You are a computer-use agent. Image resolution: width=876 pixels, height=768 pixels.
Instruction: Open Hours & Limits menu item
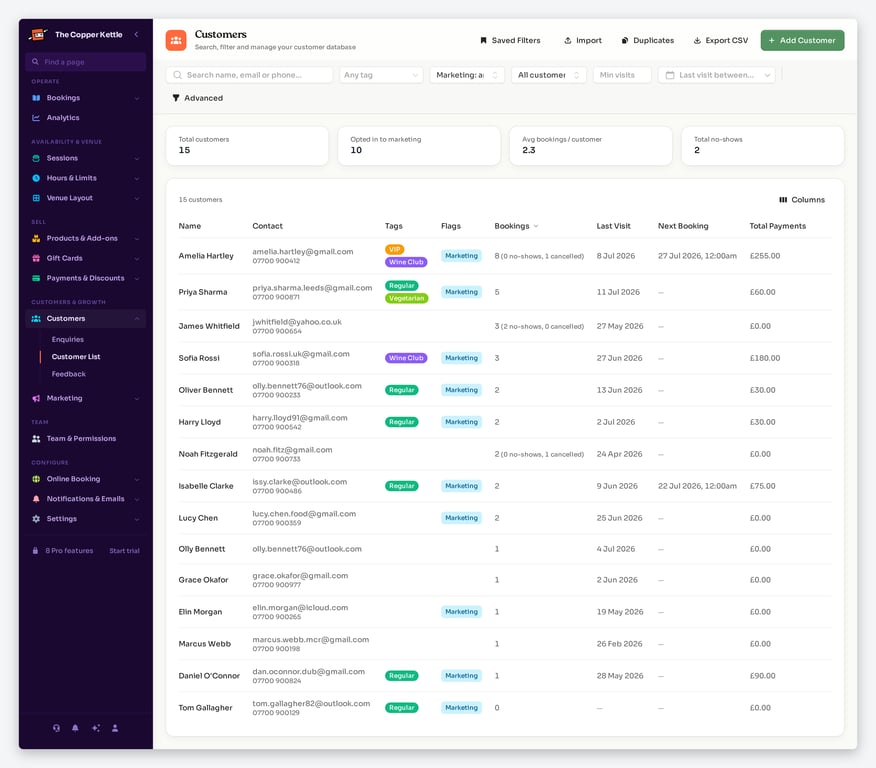pos(85,178)
